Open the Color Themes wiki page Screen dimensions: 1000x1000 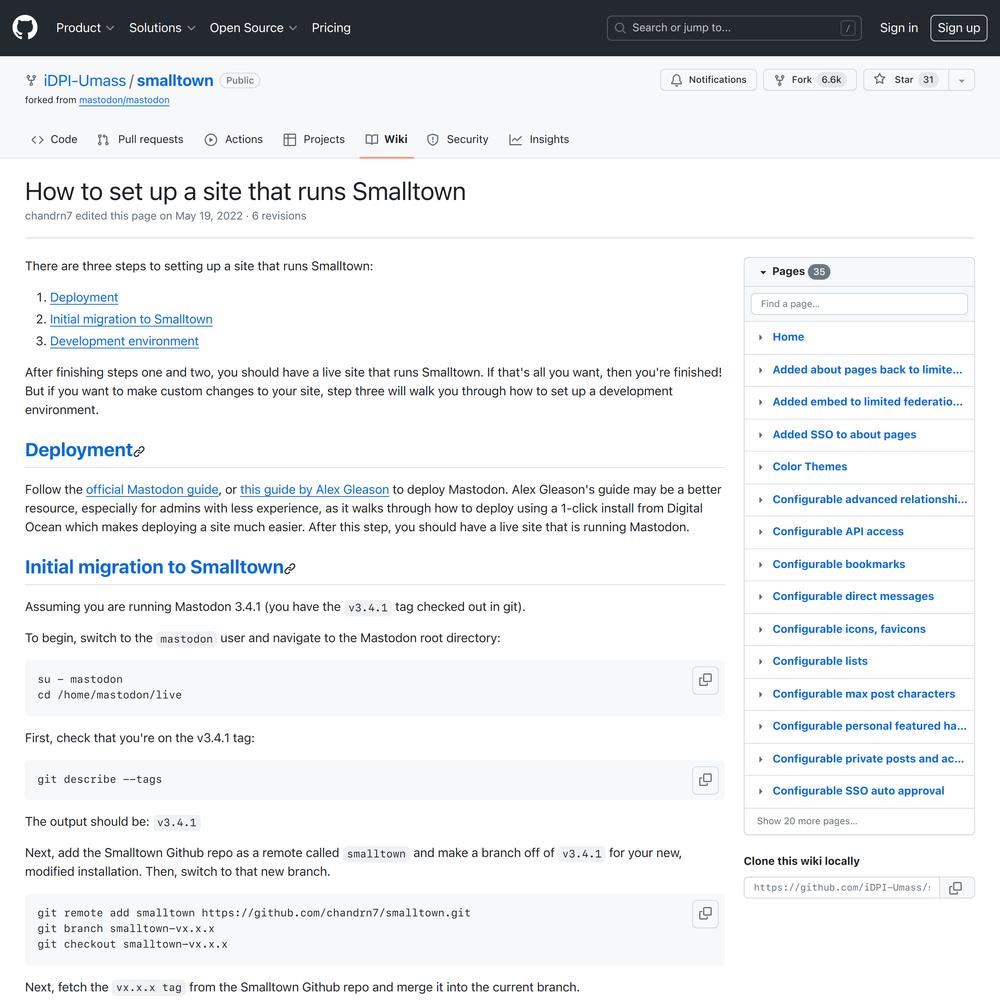click(810, 467)
